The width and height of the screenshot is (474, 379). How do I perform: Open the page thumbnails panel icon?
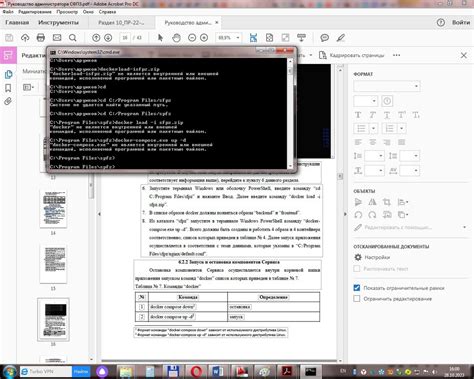(8, 74)
